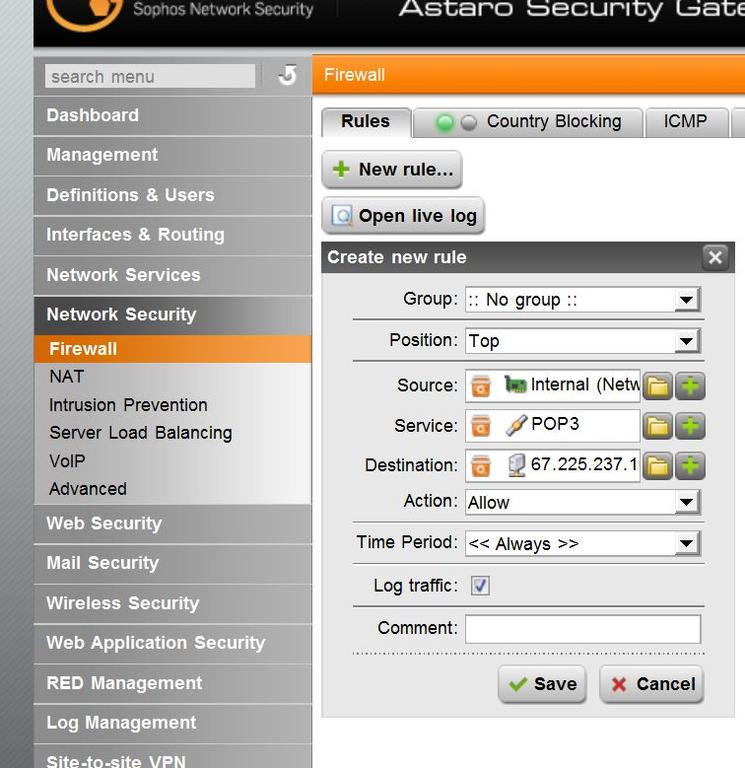The width and height of the screenshot is (745, 768).
Task: Open the Management menu
Action: [172, 155]
